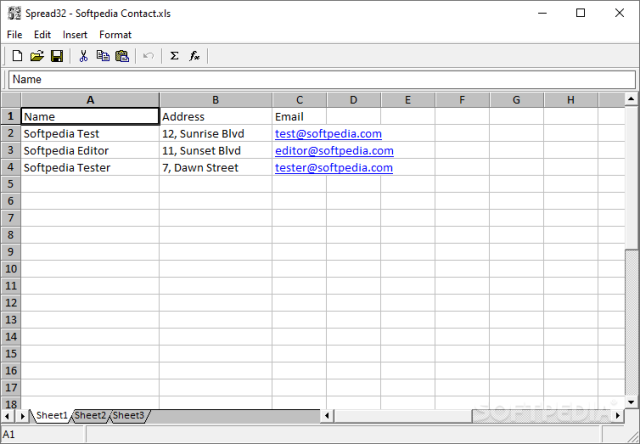The image size is (640, 444).
Task: Click horizontal scrollbar left arrow
Action: [327, 416]
